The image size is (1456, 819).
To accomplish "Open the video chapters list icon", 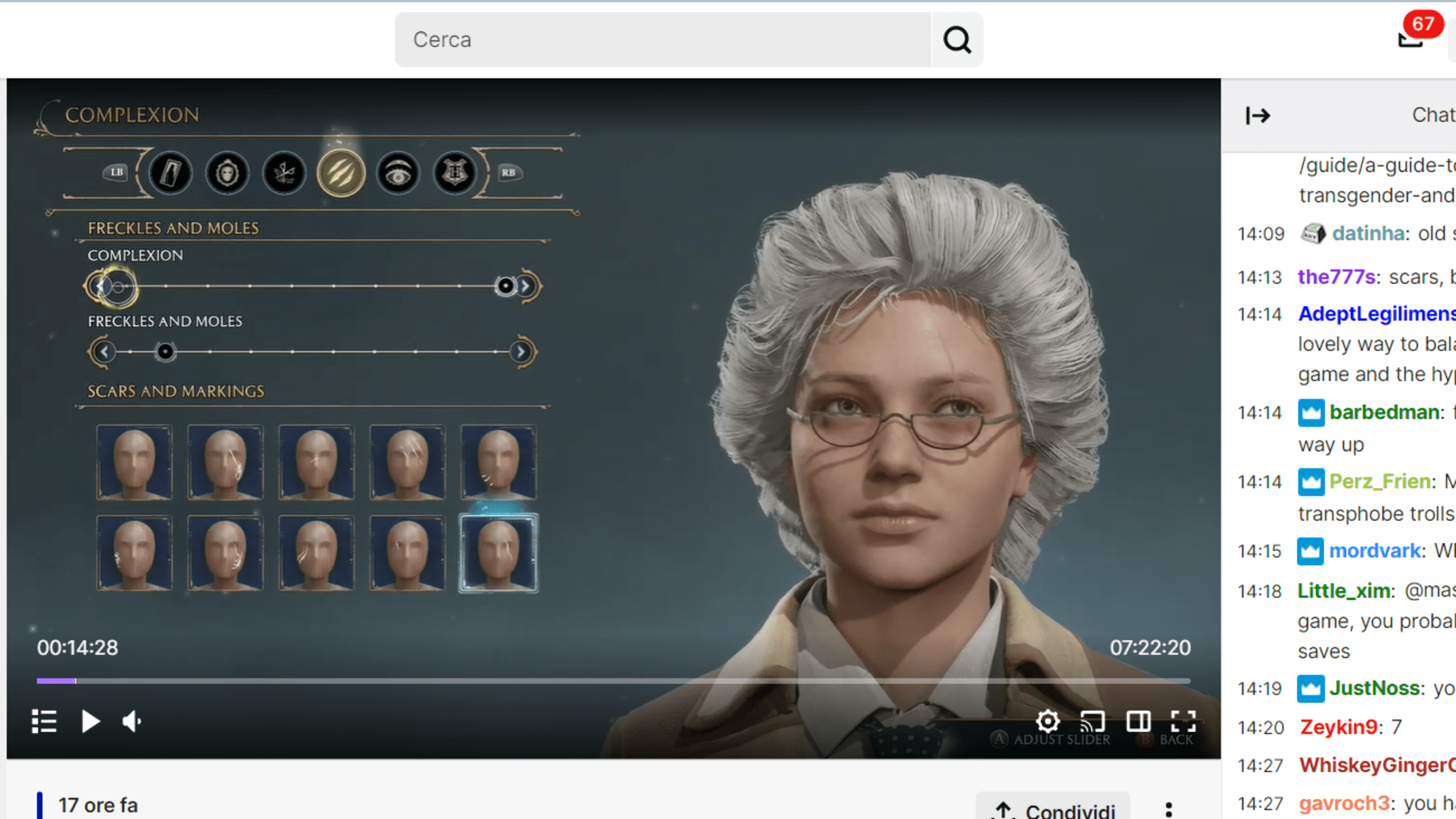I will coord(44,721).
